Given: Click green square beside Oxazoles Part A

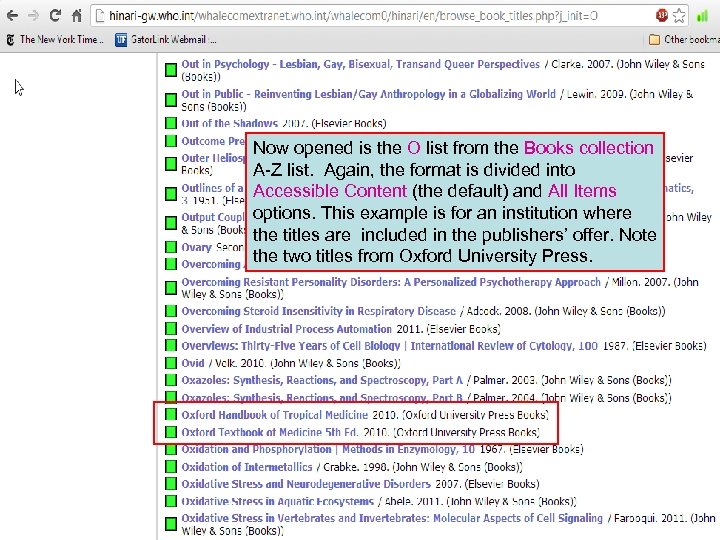Looking at the screenshot, I should click(x=171, y=380).
